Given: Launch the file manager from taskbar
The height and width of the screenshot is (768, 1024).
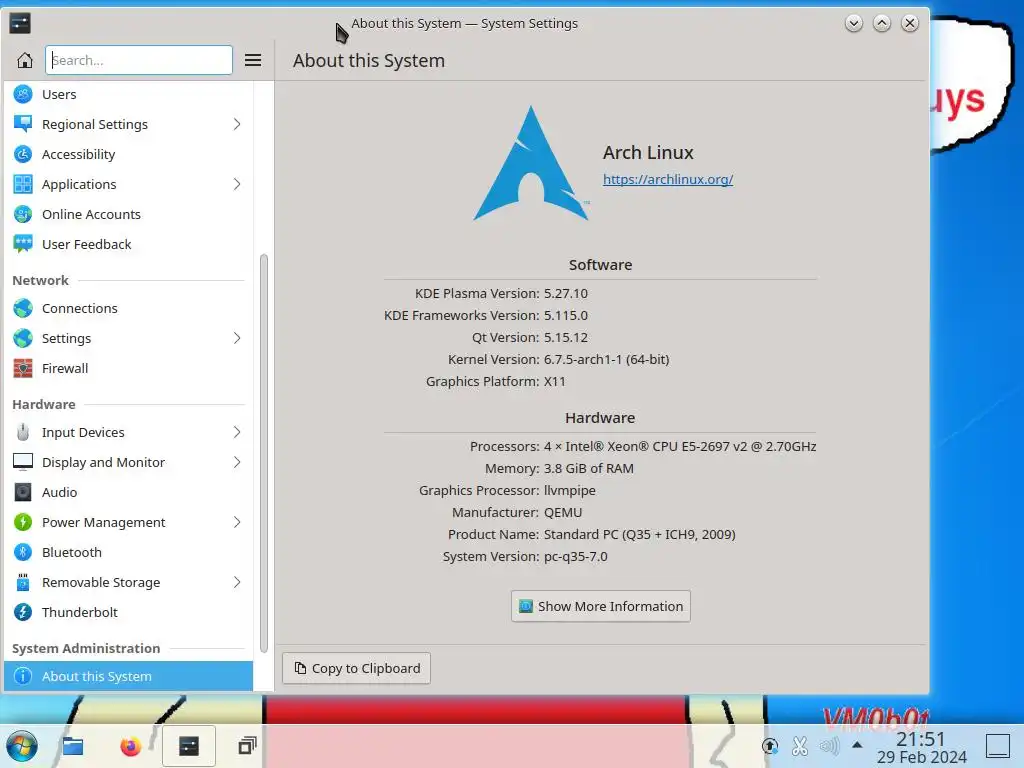Looking at the screenshot, I should click(73, 746).
